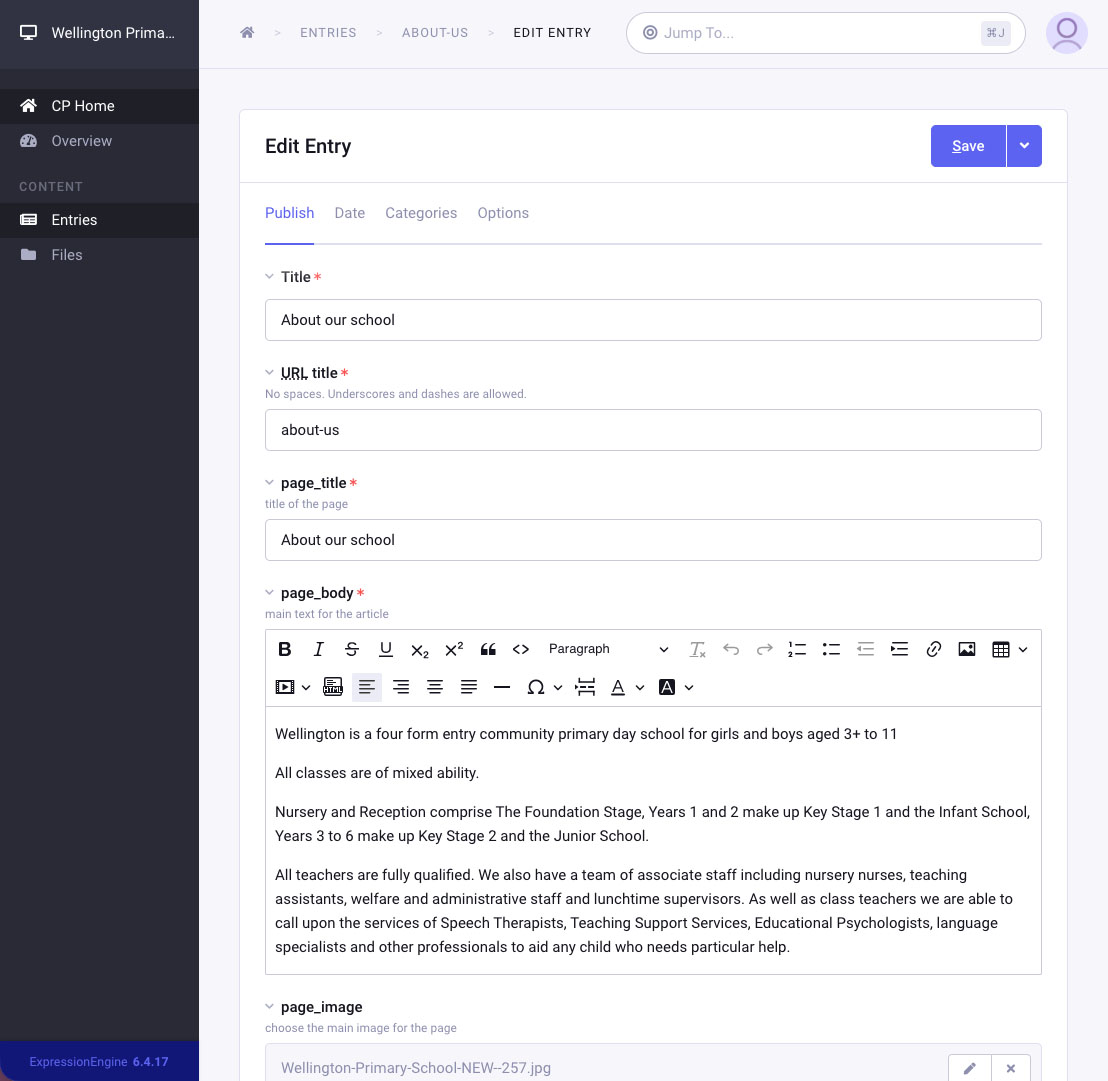Click the home breadcrumb icon
The height and width of the screenshot is (1081, 1108).
(x=247, y=33)
